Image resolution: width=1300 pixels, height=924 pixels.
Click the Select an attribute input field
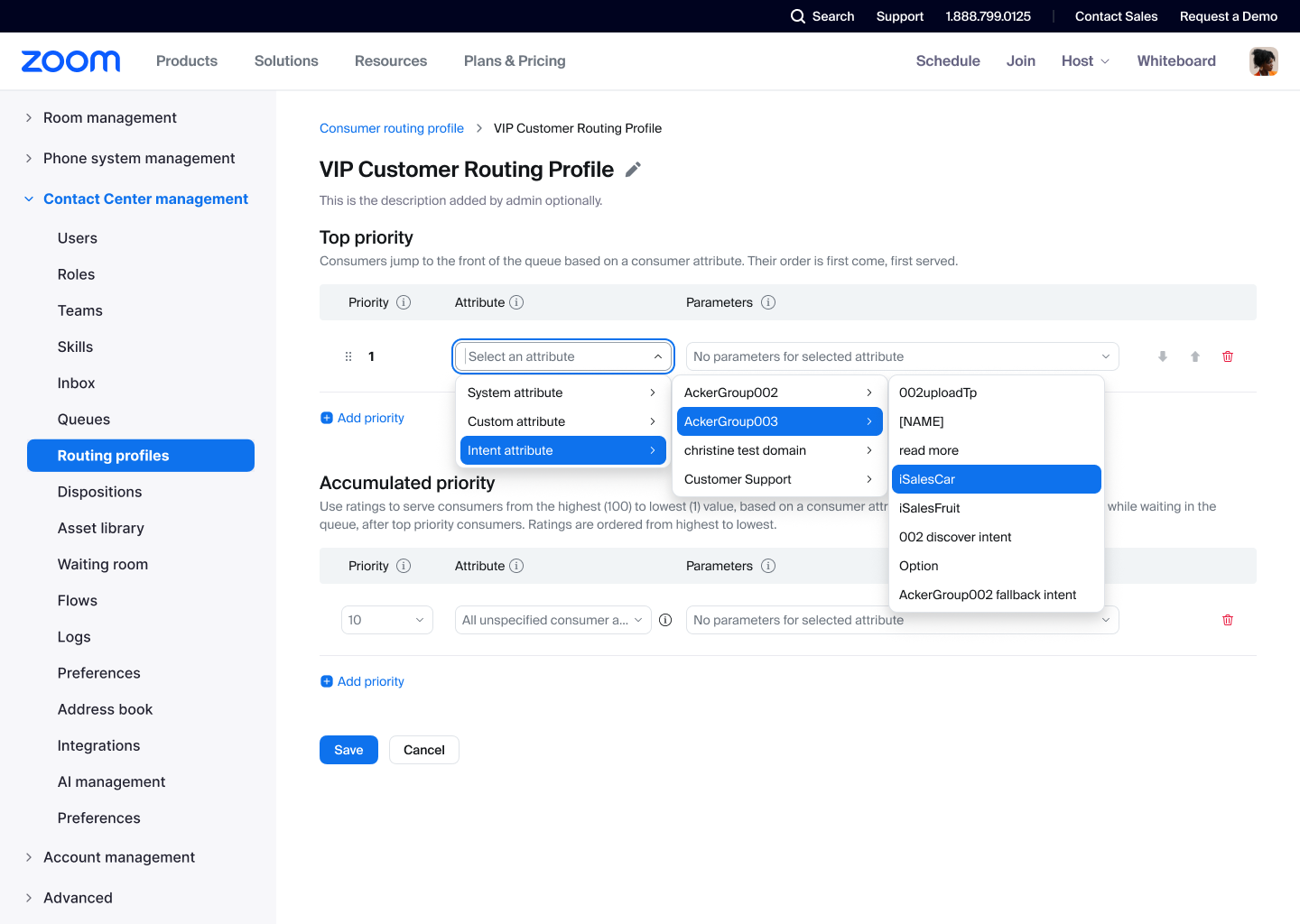pos(555,356)
